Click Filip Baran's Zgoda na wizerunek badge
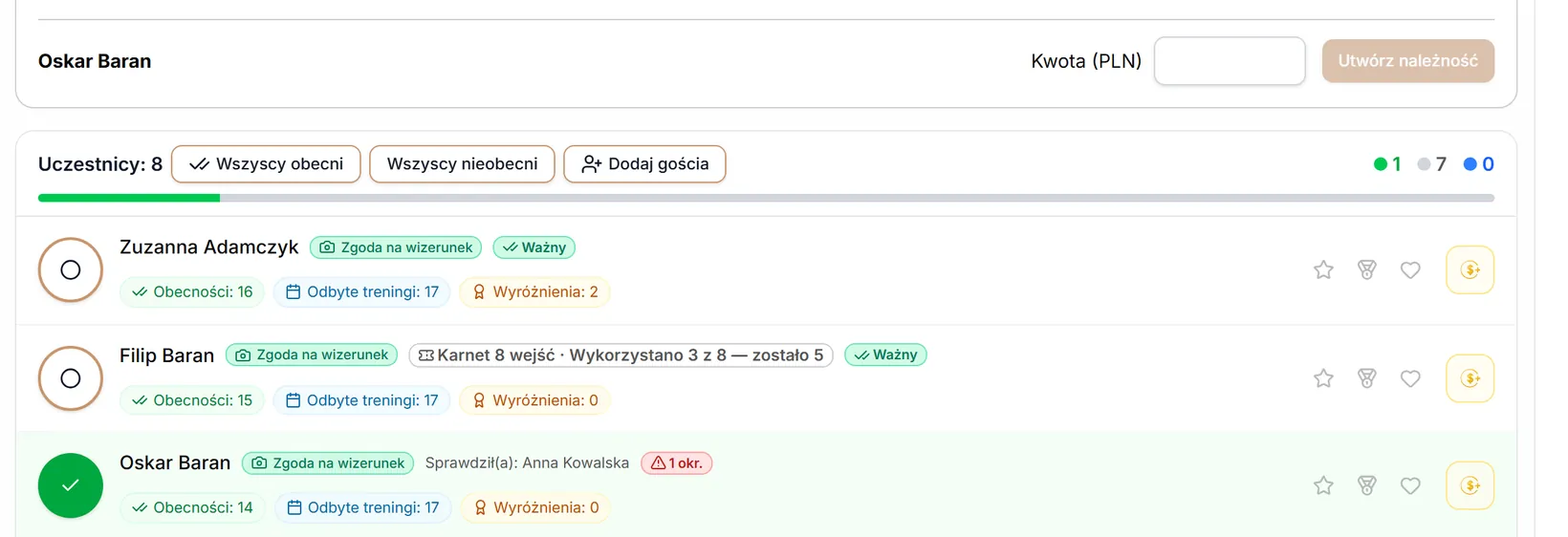Image resolution: width=1568 pixels, height=537 pixels. (312, 355)
